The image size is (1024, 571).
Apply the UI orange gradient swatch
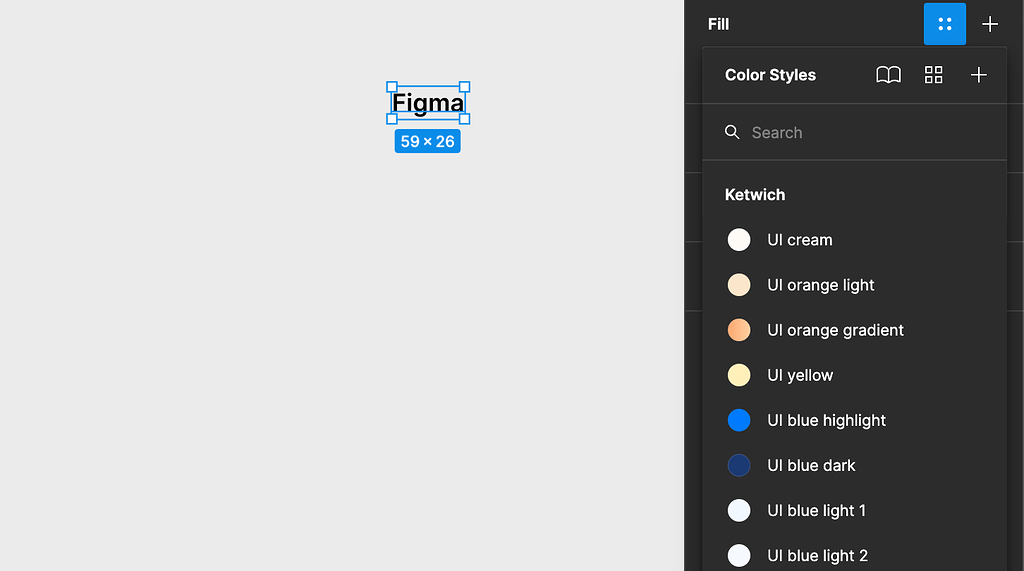click(739, 330)
